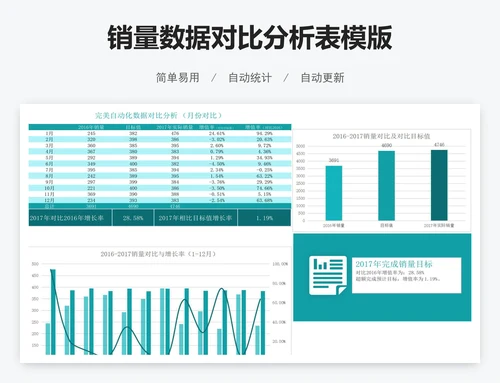Click the 500 axis label in the monthly chart
The width and height of the screenshot is (500, 383).
click(35, 264)
